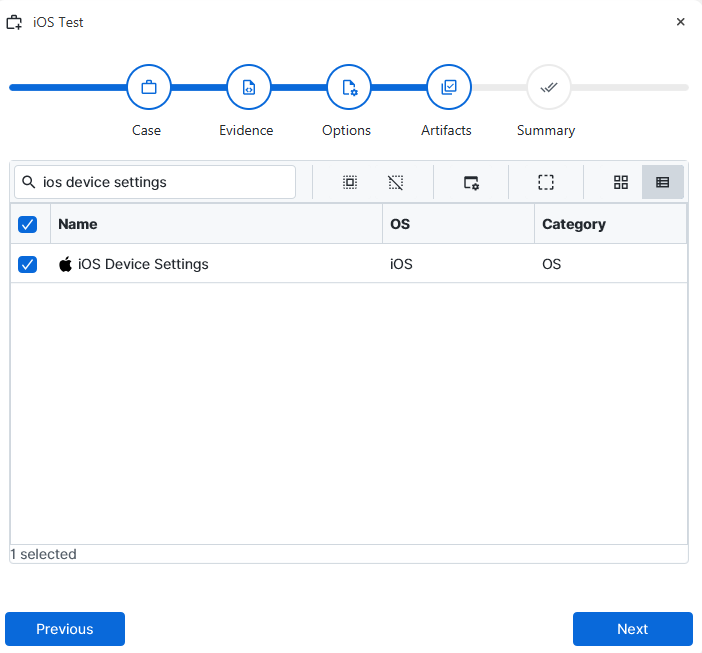Uncheck the header select-all checkbox
This screenshot has height=653, width=702.
pos(28,225)
